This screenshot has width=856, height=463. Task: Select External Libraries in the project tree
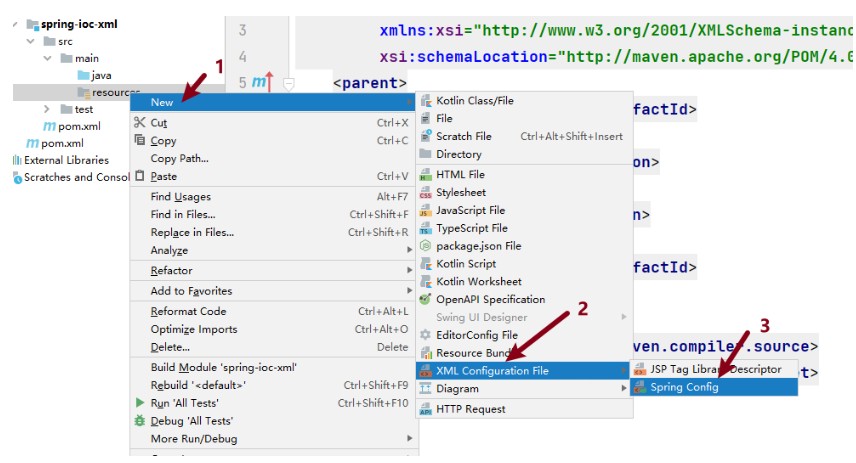61,160
